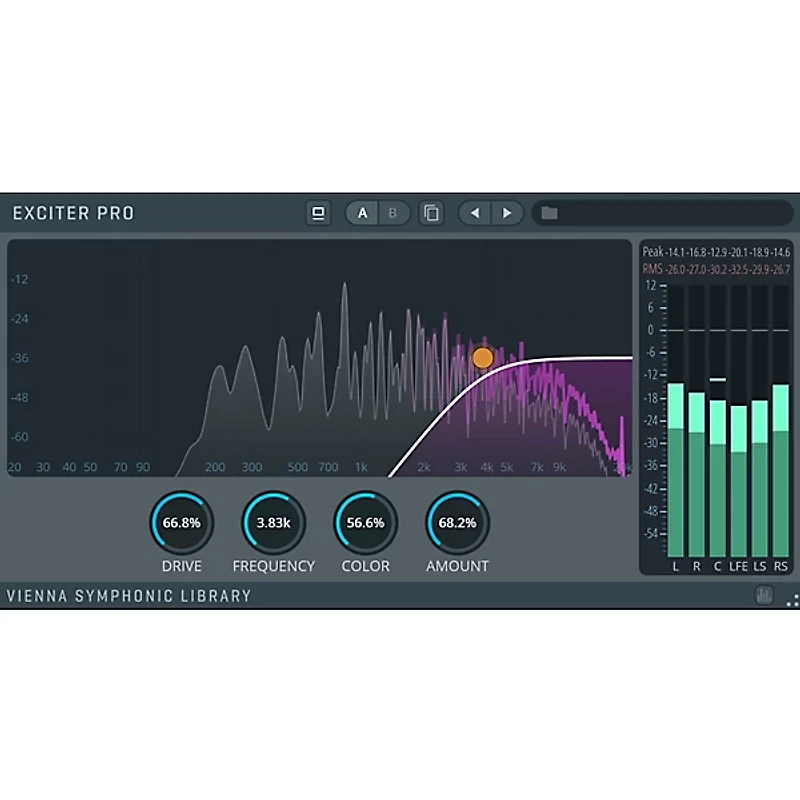Open the preset browser folder icon

pos(549,213)
